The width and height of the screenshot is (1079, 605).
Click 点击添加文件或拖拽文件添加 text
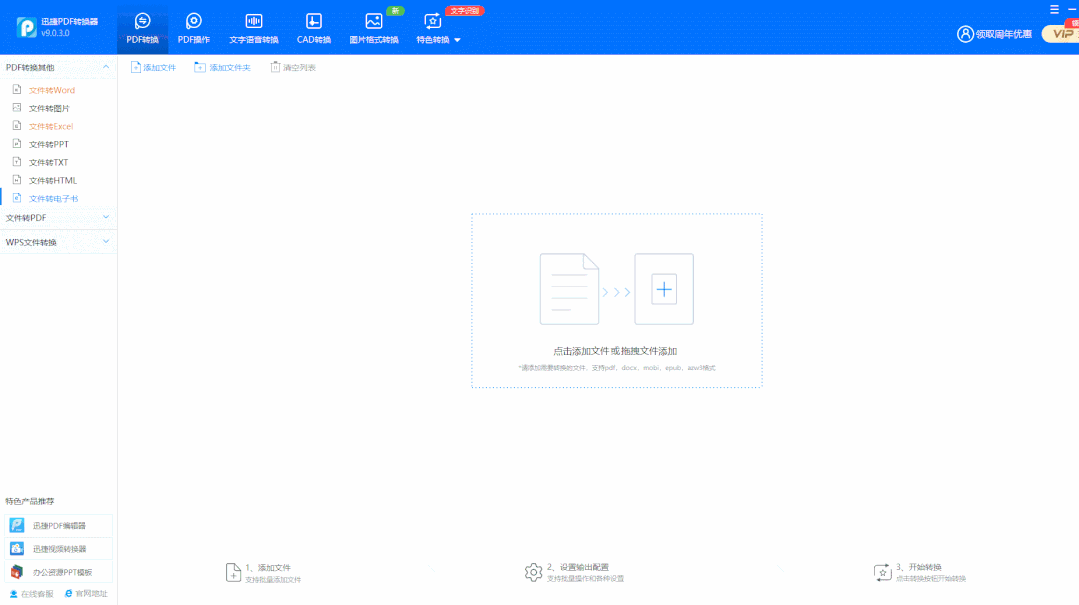click(x=615, y=351)
